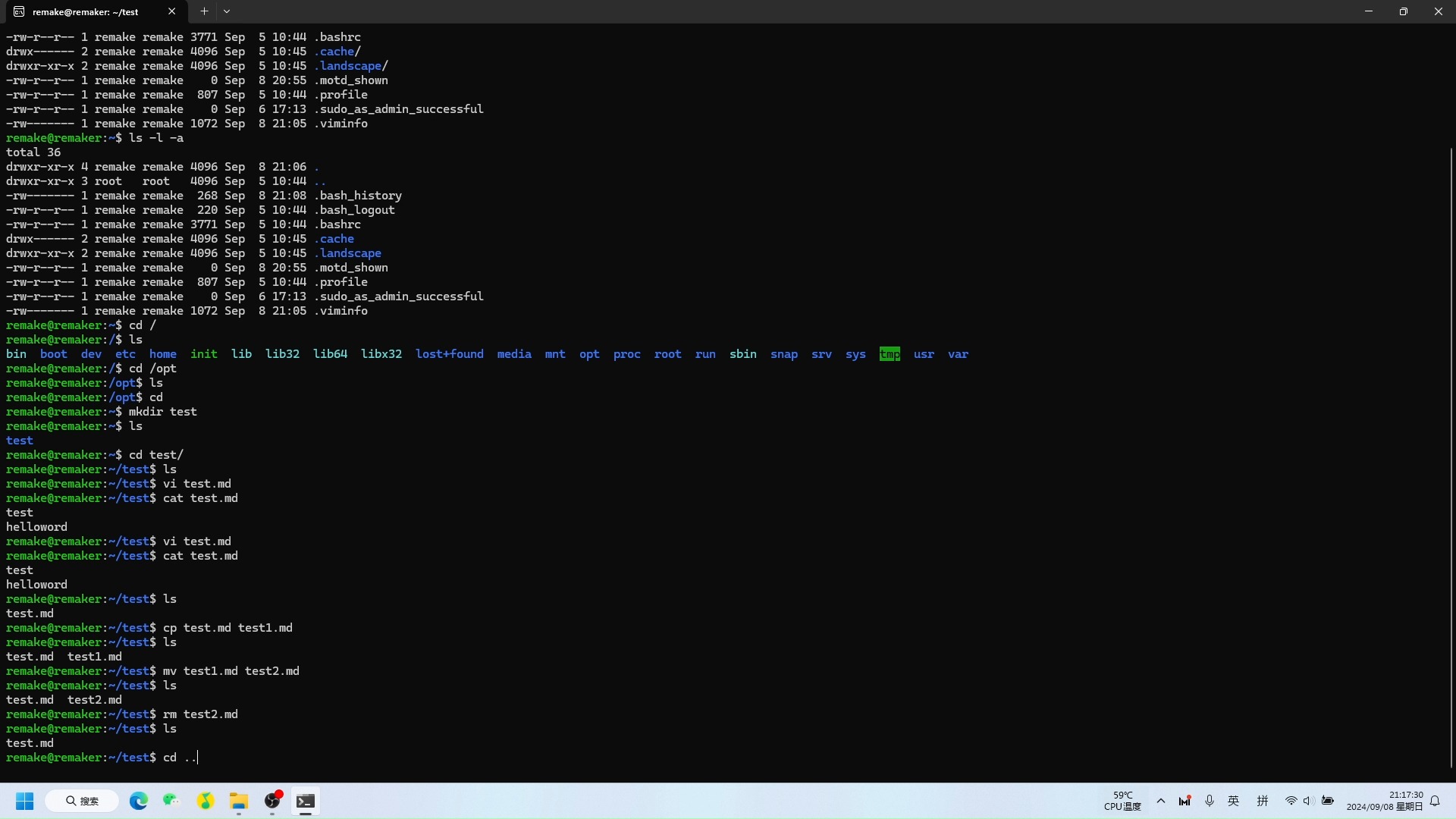Screen dimensions: 1456x819
Task: Expand the hidden system tray icons
Action: pos(1161,801)
